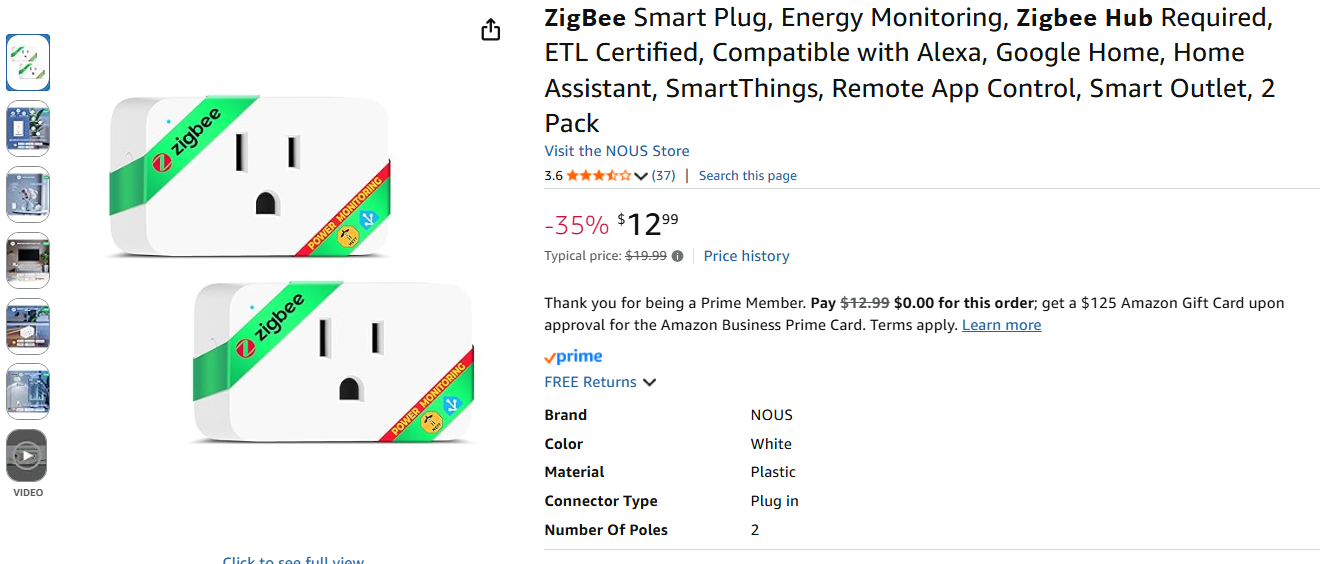Click the 'Click to see full view' text
This screenshot has width=1340, height=564.
pyautogui.click(x=293, y=559)
